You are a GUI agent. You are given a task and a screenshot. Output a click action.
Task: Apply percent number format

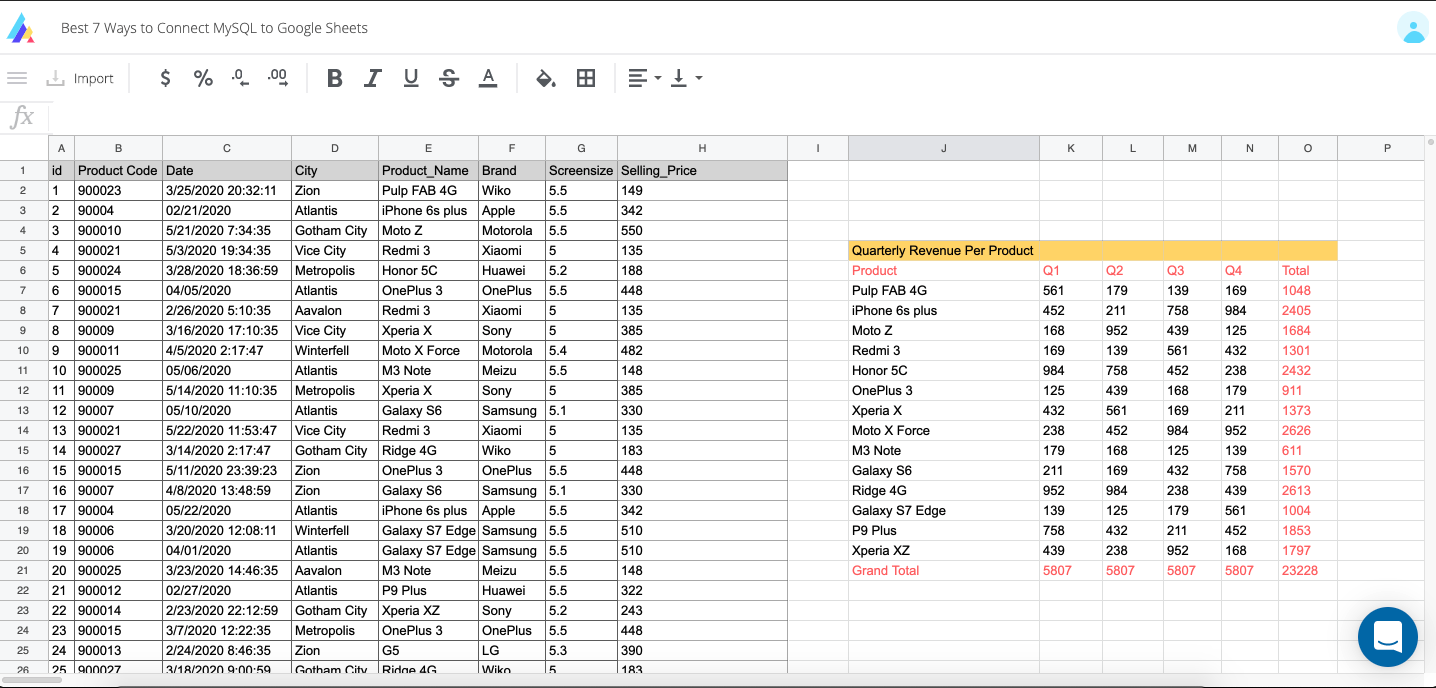point(203,78)
